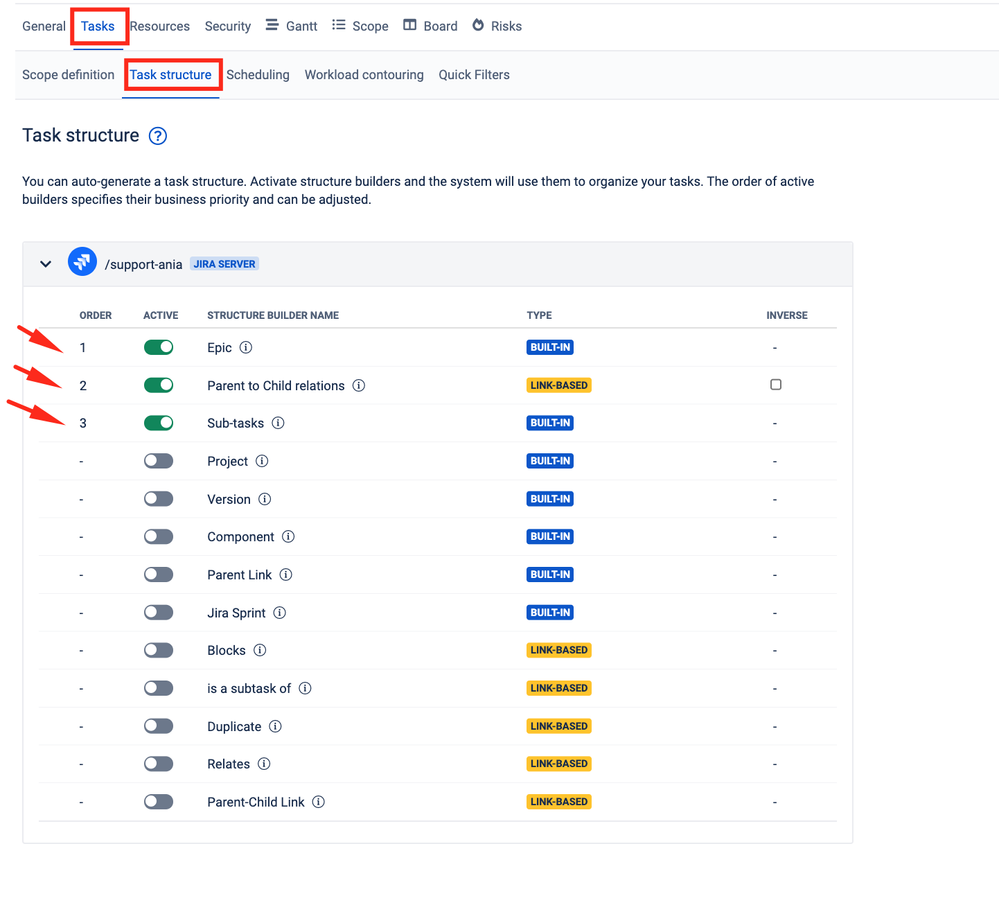Open the General tab

44,26
